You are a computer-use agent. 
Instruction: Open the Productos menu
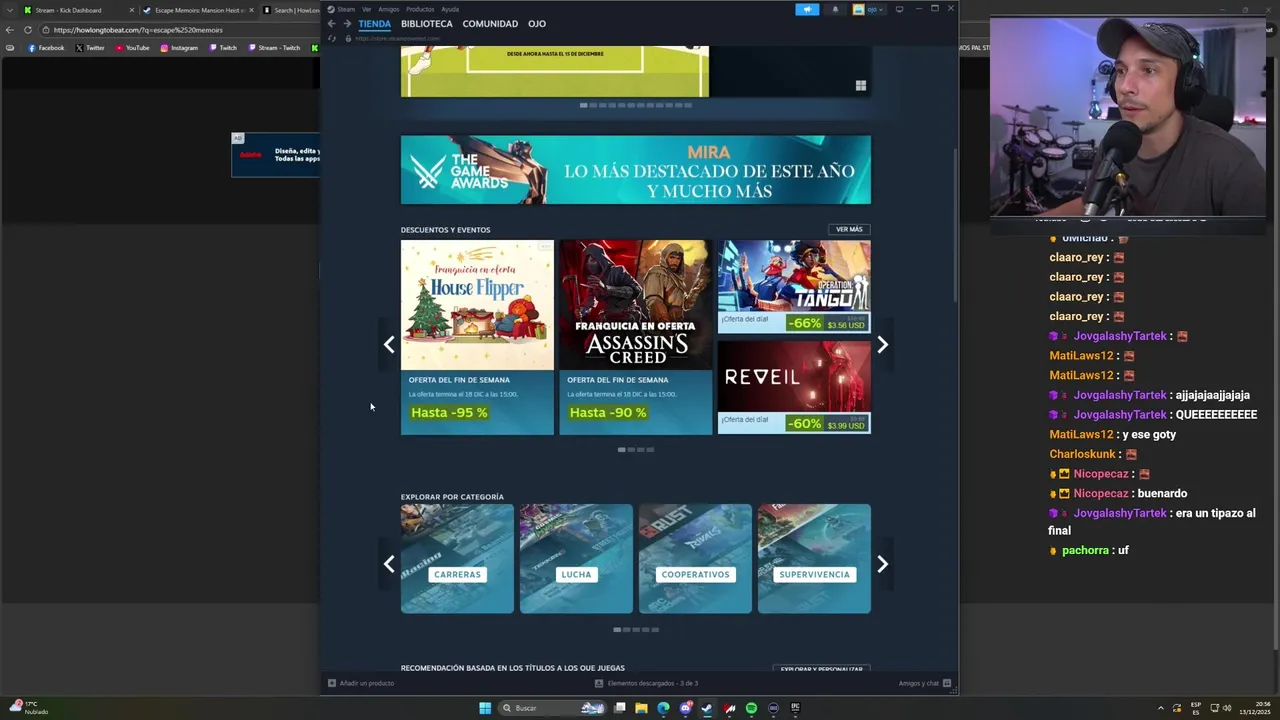pos(420,9)
